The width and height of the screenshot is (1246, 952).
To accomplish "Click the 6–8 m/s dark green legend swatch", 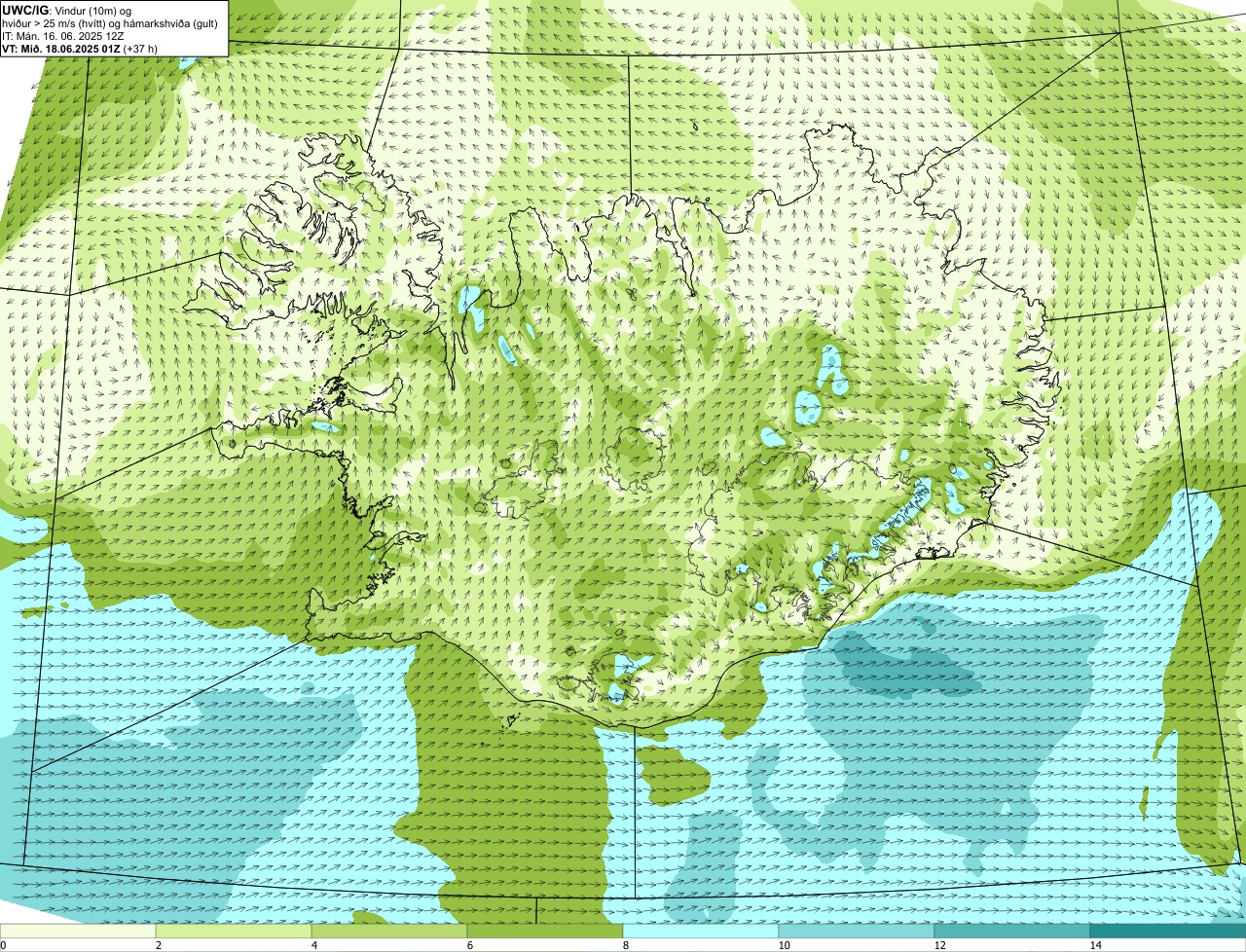I will coord(545,931).
